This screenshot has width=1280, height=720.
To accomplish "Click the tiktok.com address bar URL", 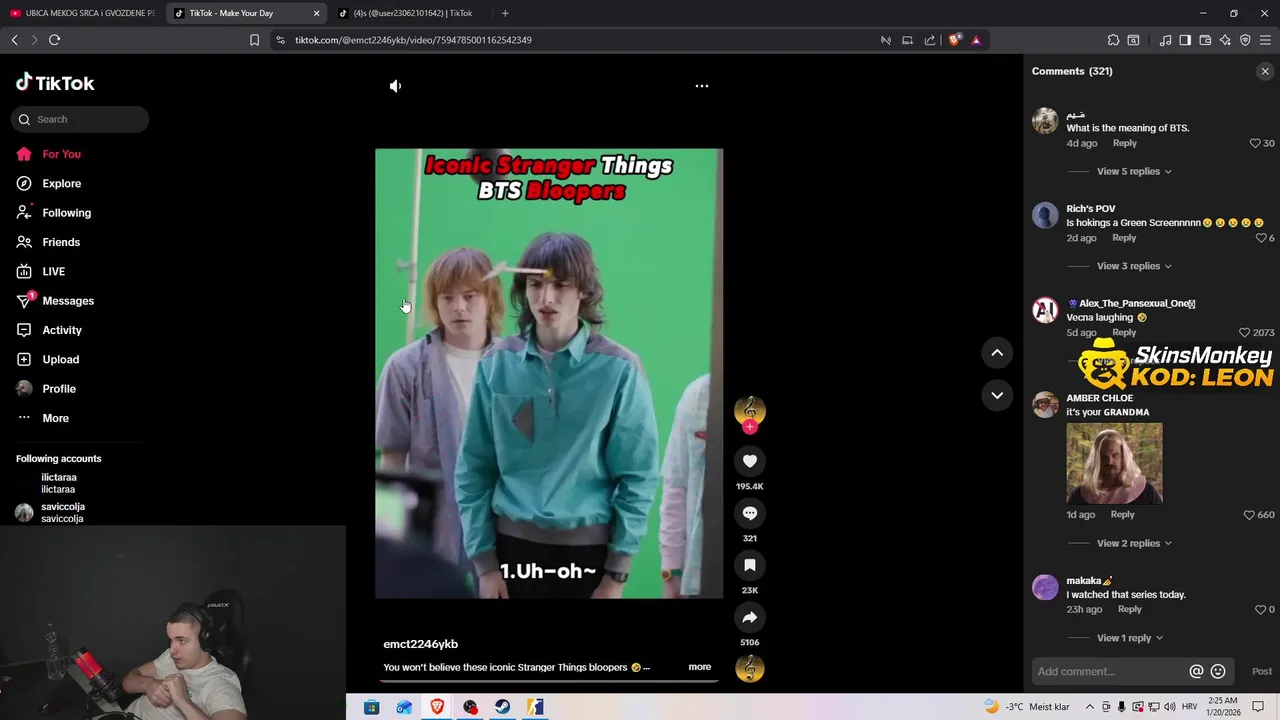I will coord(413,40).
